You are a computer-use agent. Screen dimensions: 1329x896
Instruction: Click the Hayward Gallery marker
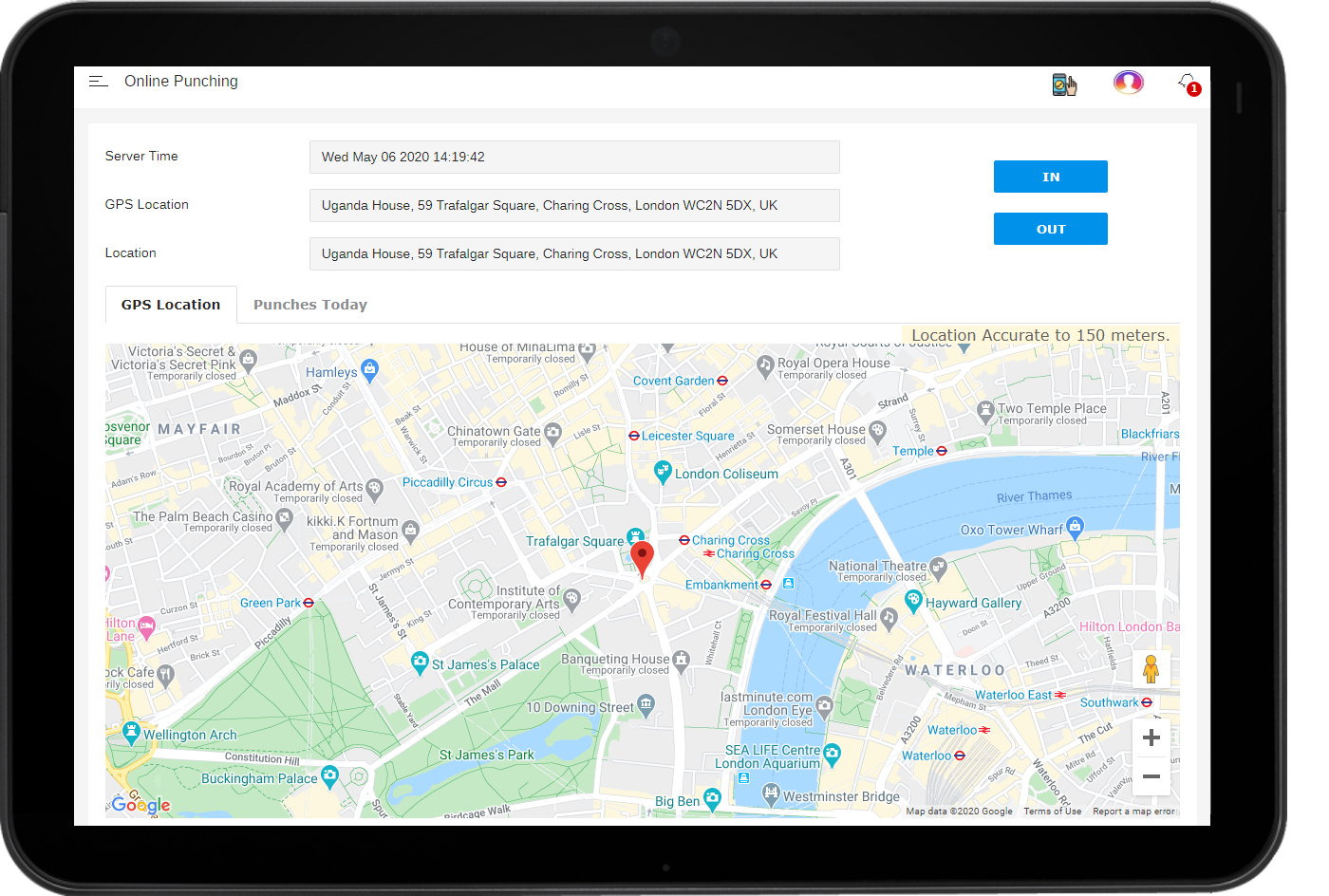913,600
